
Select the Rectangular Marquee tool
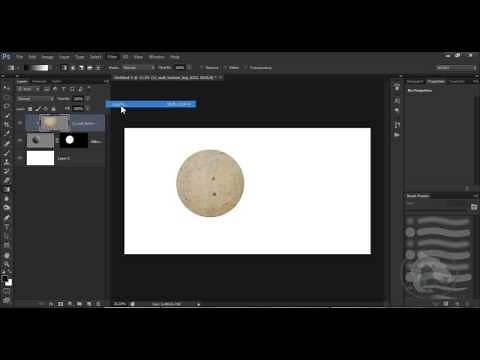6,97
